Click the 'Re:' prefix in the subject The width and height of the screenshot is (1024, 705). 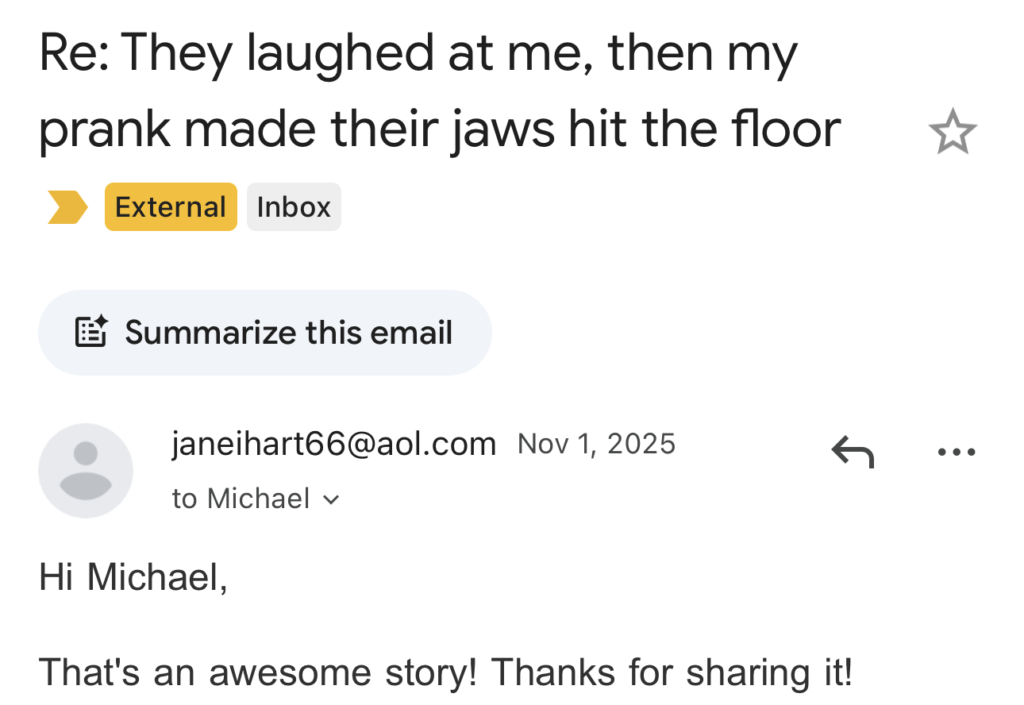[76, 55]
